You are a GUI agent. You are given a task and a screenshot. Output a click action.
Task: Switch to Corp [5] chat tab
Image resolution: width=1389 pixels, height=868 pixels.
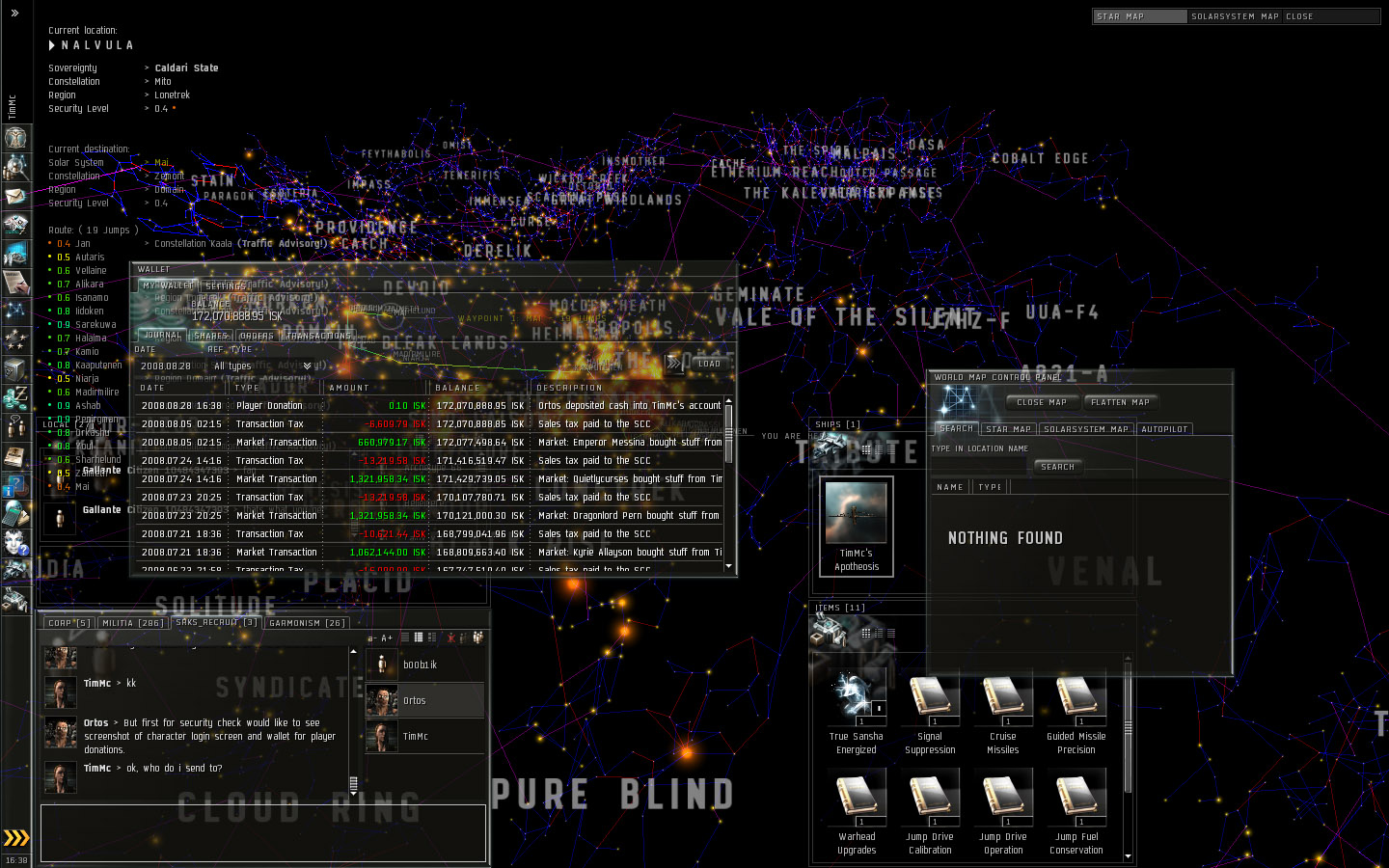point(69,623)
